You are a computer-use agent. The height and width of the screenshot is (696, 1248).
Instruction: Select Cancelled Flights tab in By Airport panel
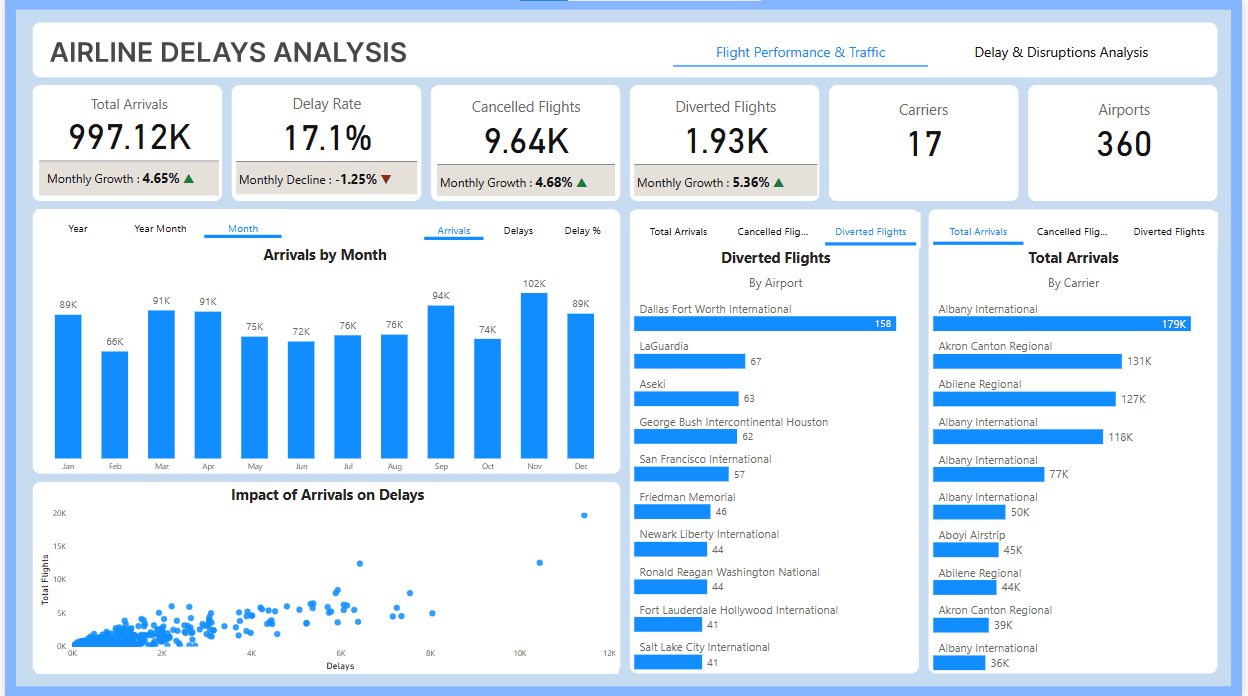(x=773, y=232)
